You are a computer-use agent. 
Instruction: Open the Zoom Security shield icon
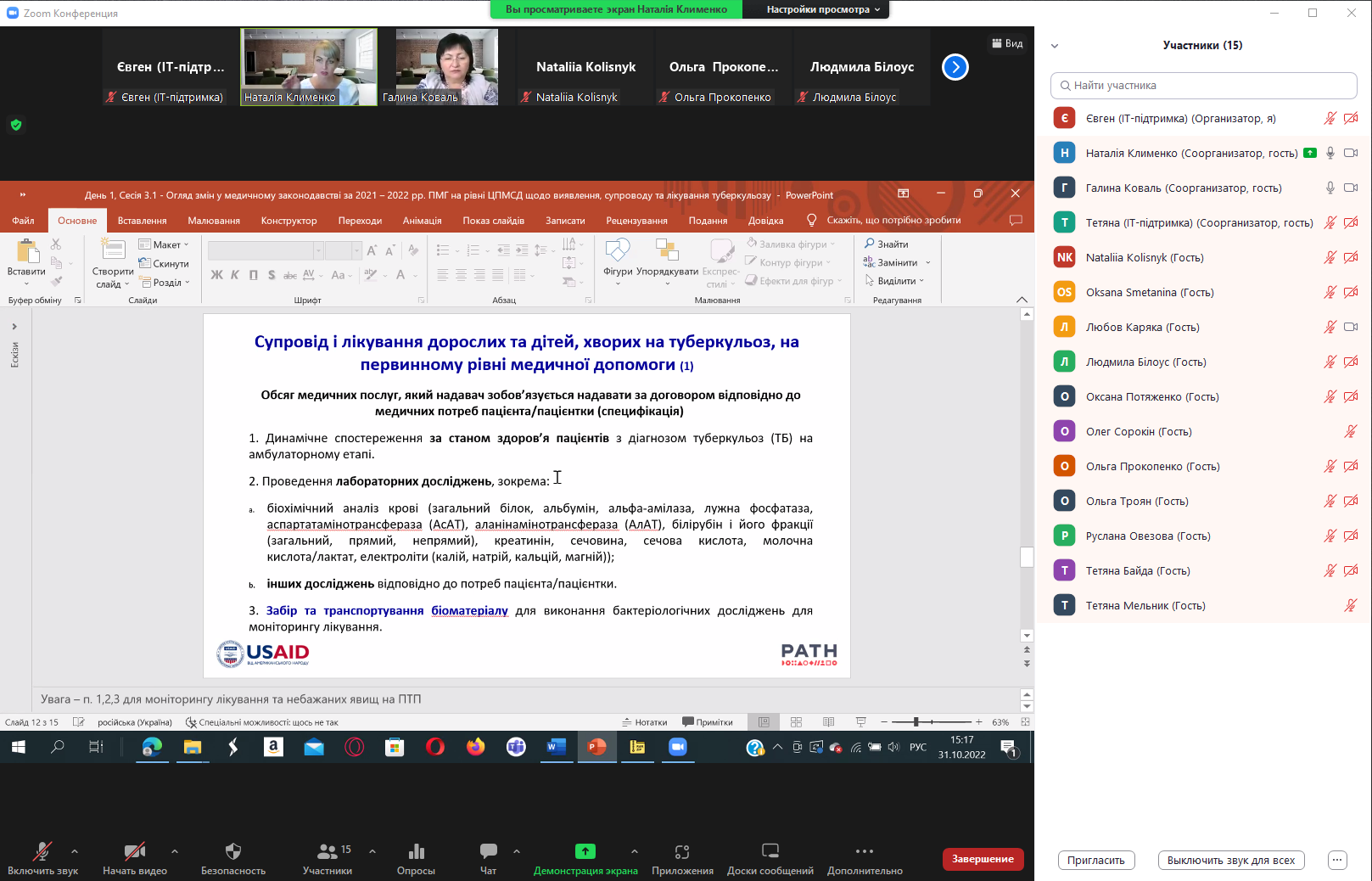[233, 851]
